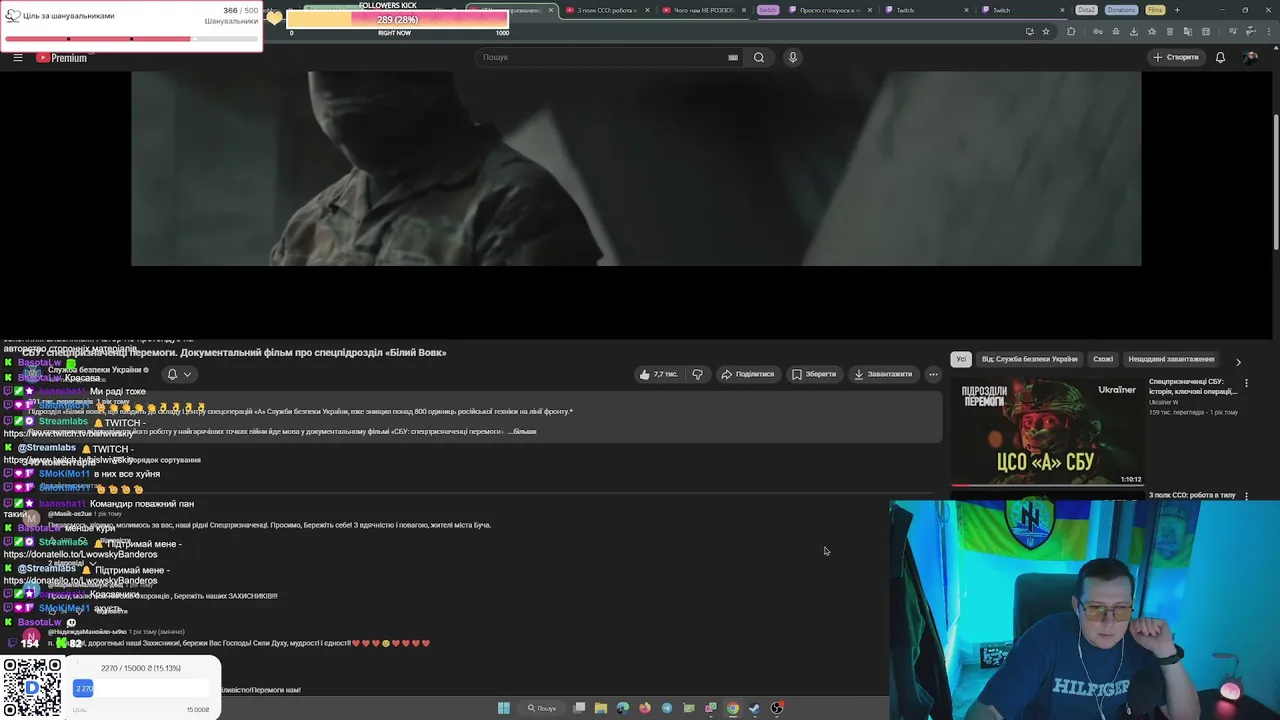This screenshot has height=720, width=1280.
Task: Click the Зберегти save button
Action: [x=814, y=374]
